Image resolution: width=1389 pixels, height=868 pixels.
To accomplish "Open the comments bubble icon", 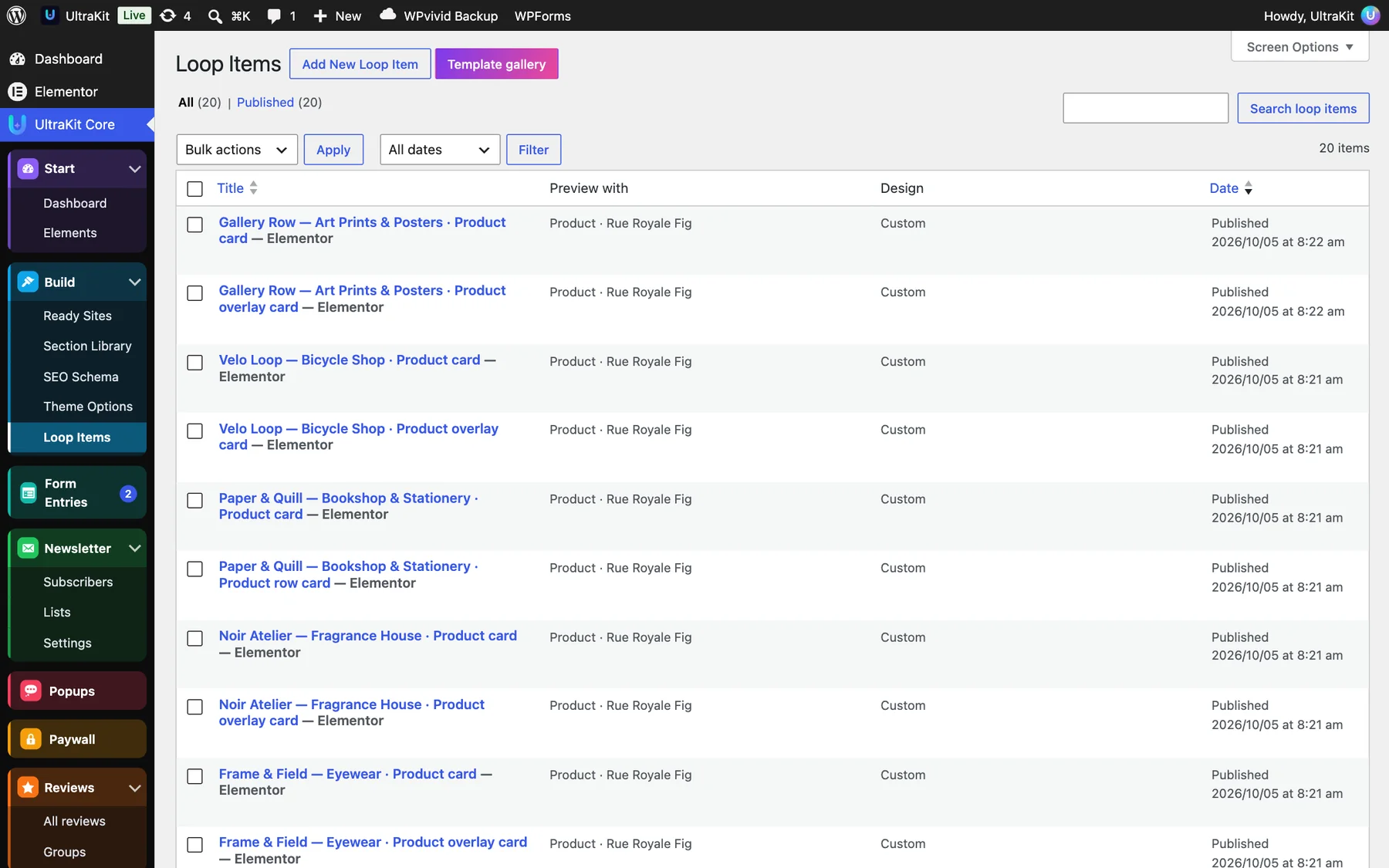I will pos(274,15).
